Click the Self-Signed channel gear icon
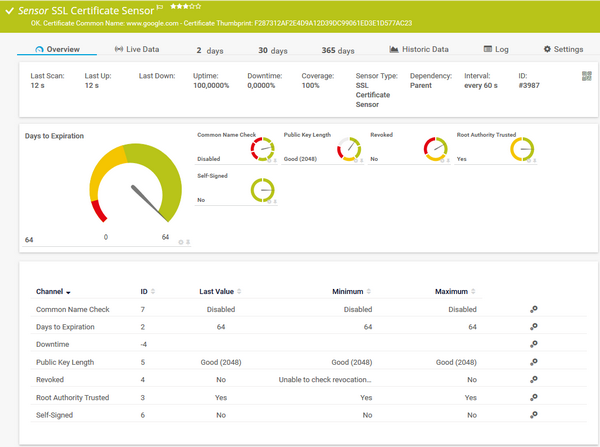Image resolution: width=600 pixels, height=447 pixels. 534,414
